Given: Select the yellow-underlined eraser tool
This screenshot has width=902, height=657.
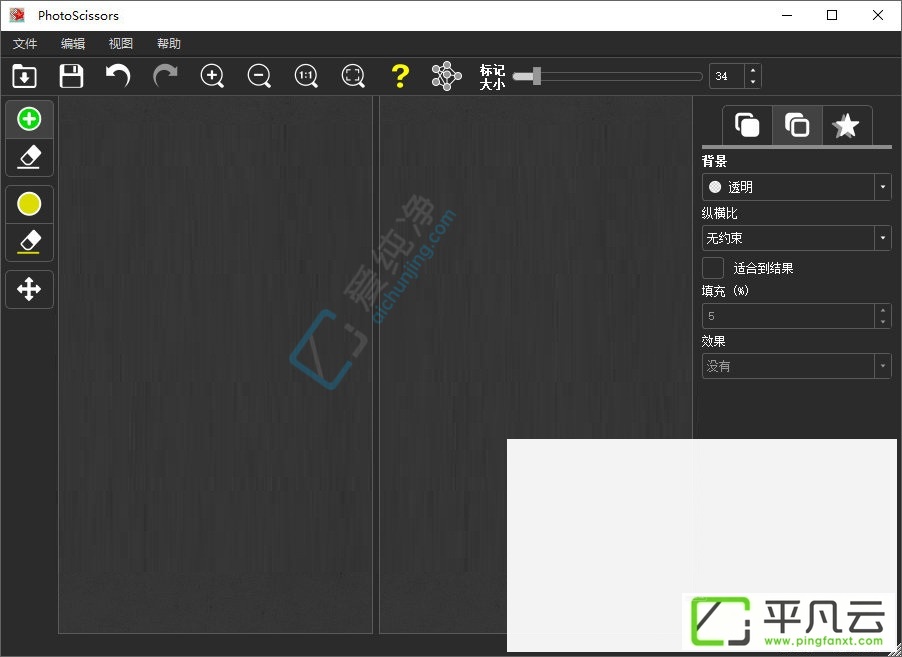Looking at the screenshot, I should 29,242.
